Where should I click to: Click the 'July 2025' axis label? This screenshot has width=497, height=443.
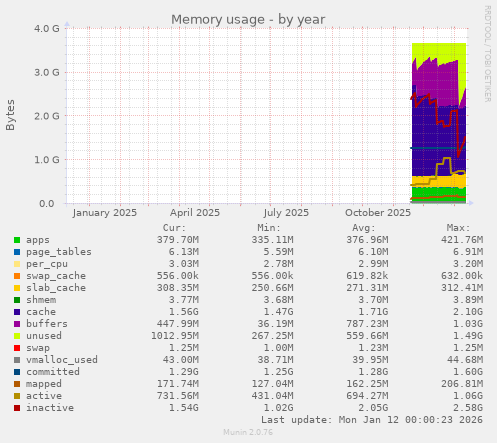coord(286,213)
